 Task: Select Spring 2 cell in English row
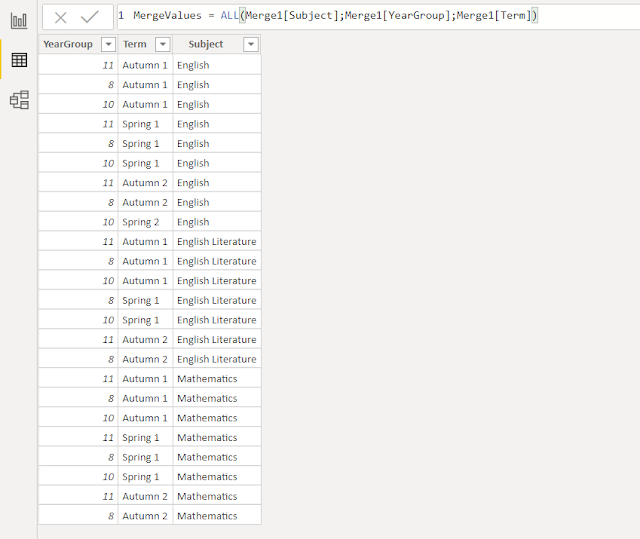point(145,222)
